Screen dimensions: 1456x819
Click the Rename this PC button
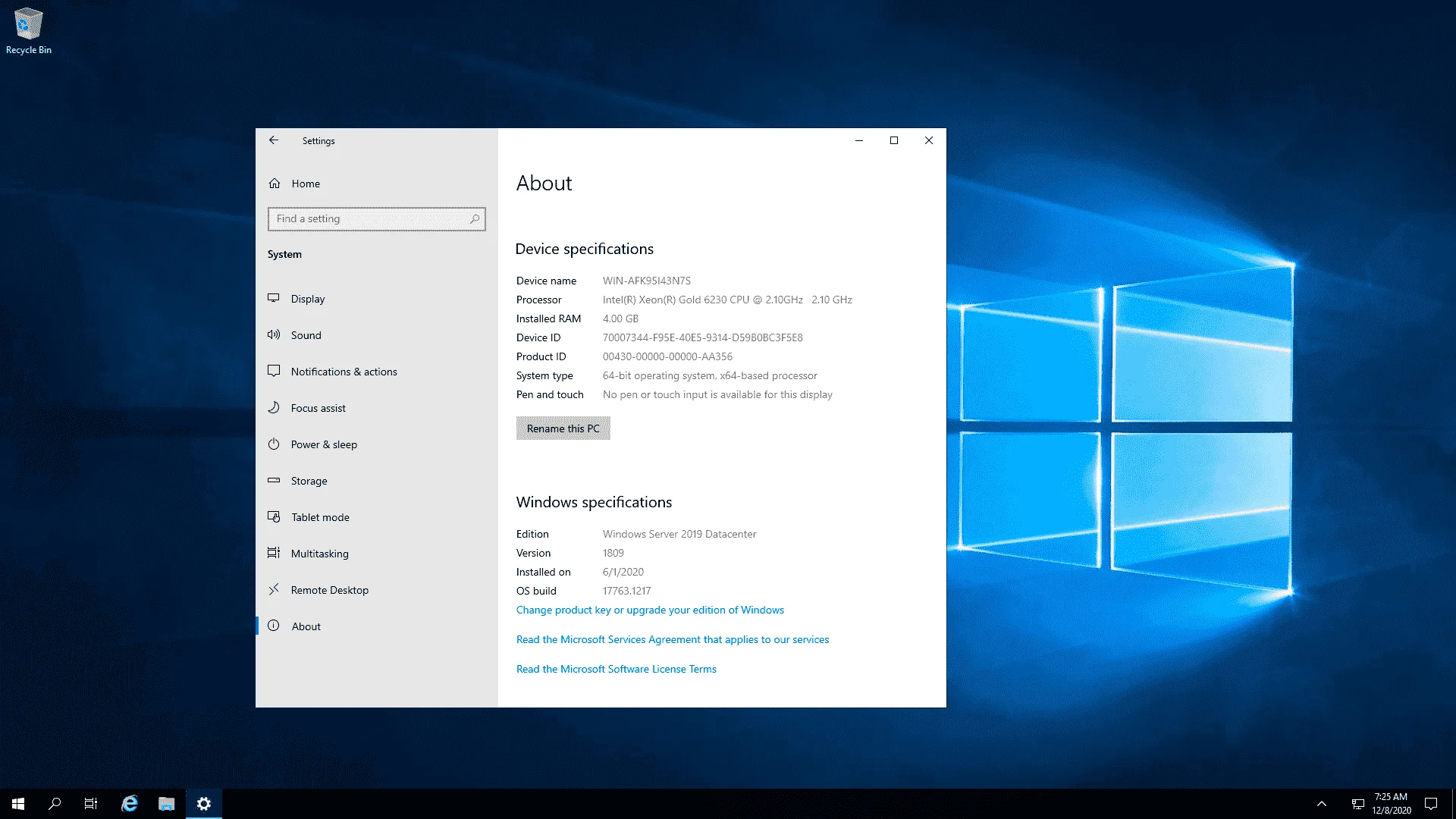(563, 428)
